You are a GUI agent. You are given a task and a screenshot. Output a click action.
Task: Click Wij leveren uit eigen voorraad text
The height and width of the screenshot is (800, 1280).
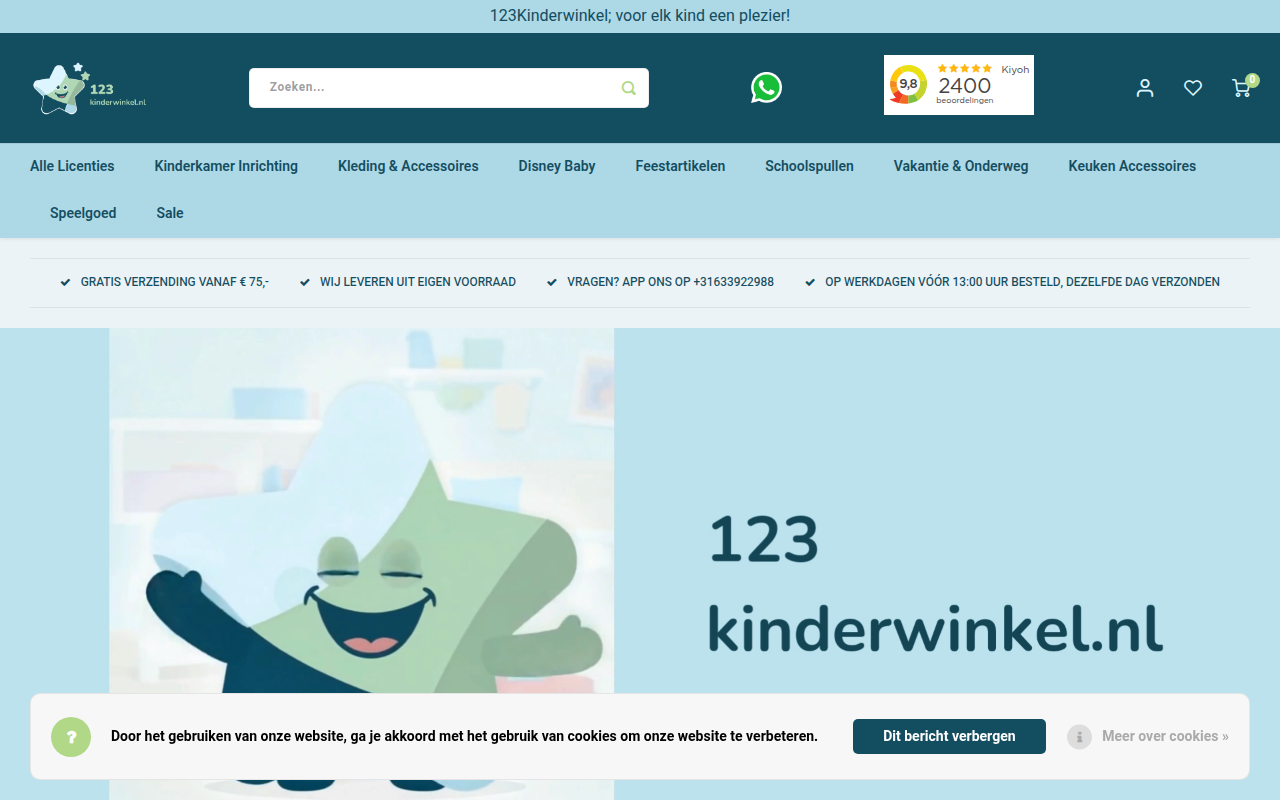click(x=418, y=282)
